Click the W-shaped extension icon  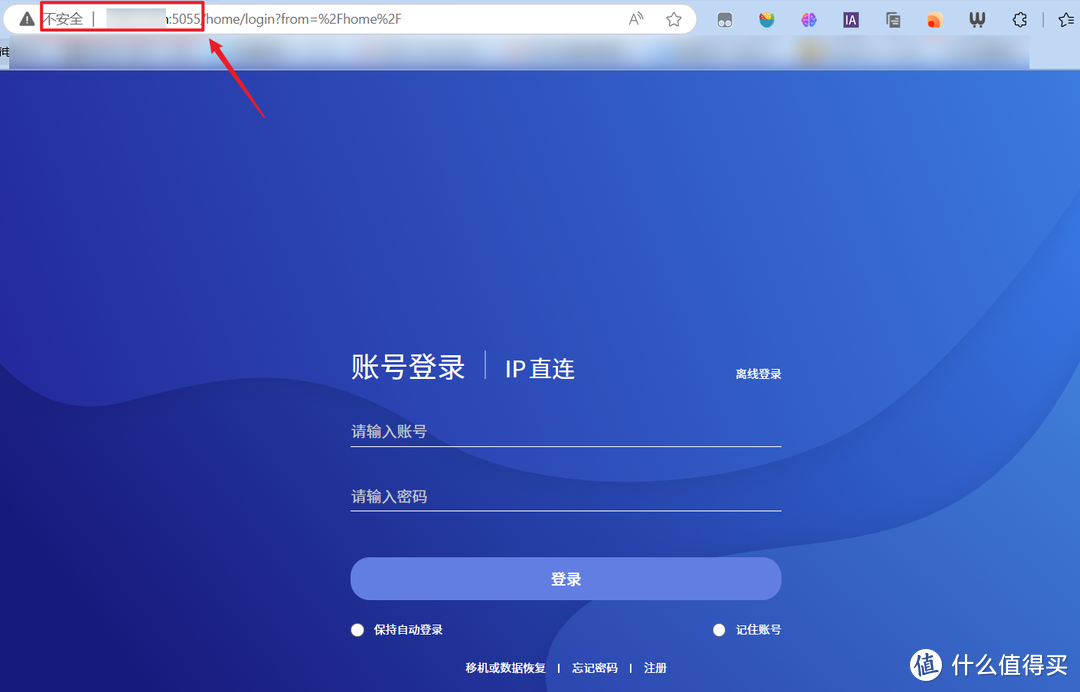click(977, 19)
